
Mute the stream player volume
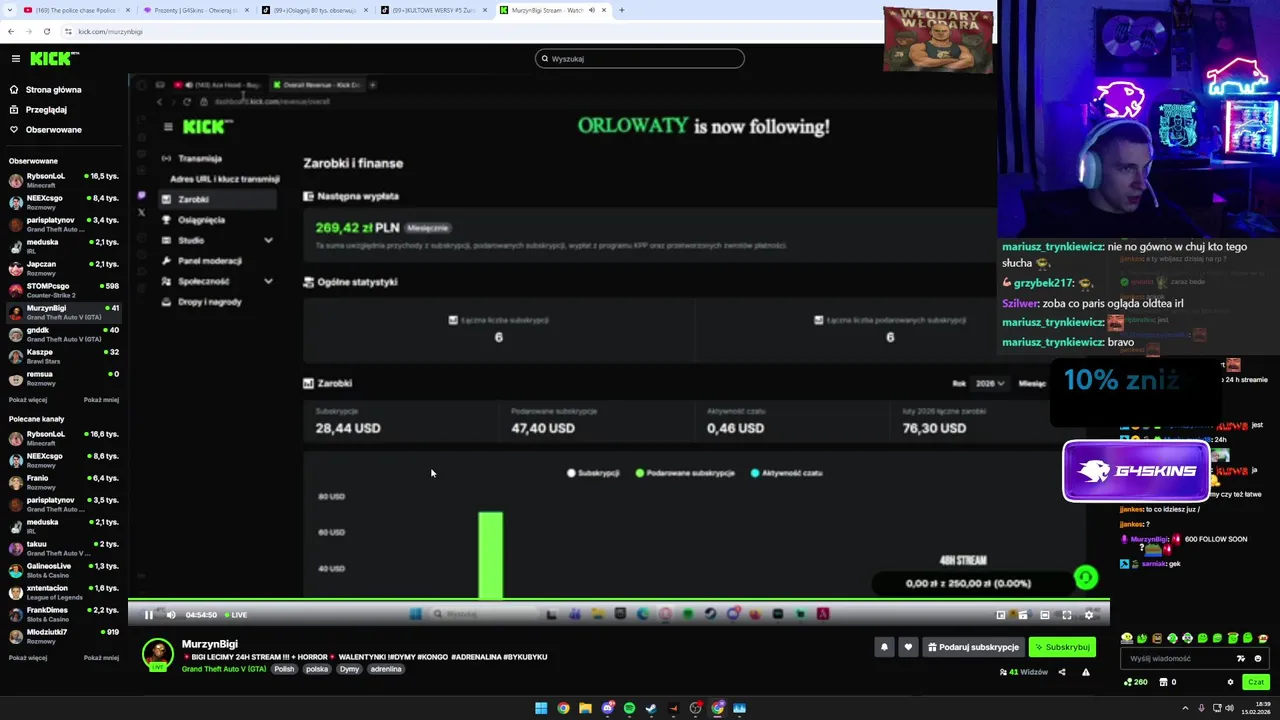pyautogui.click(x=171, y=615)
